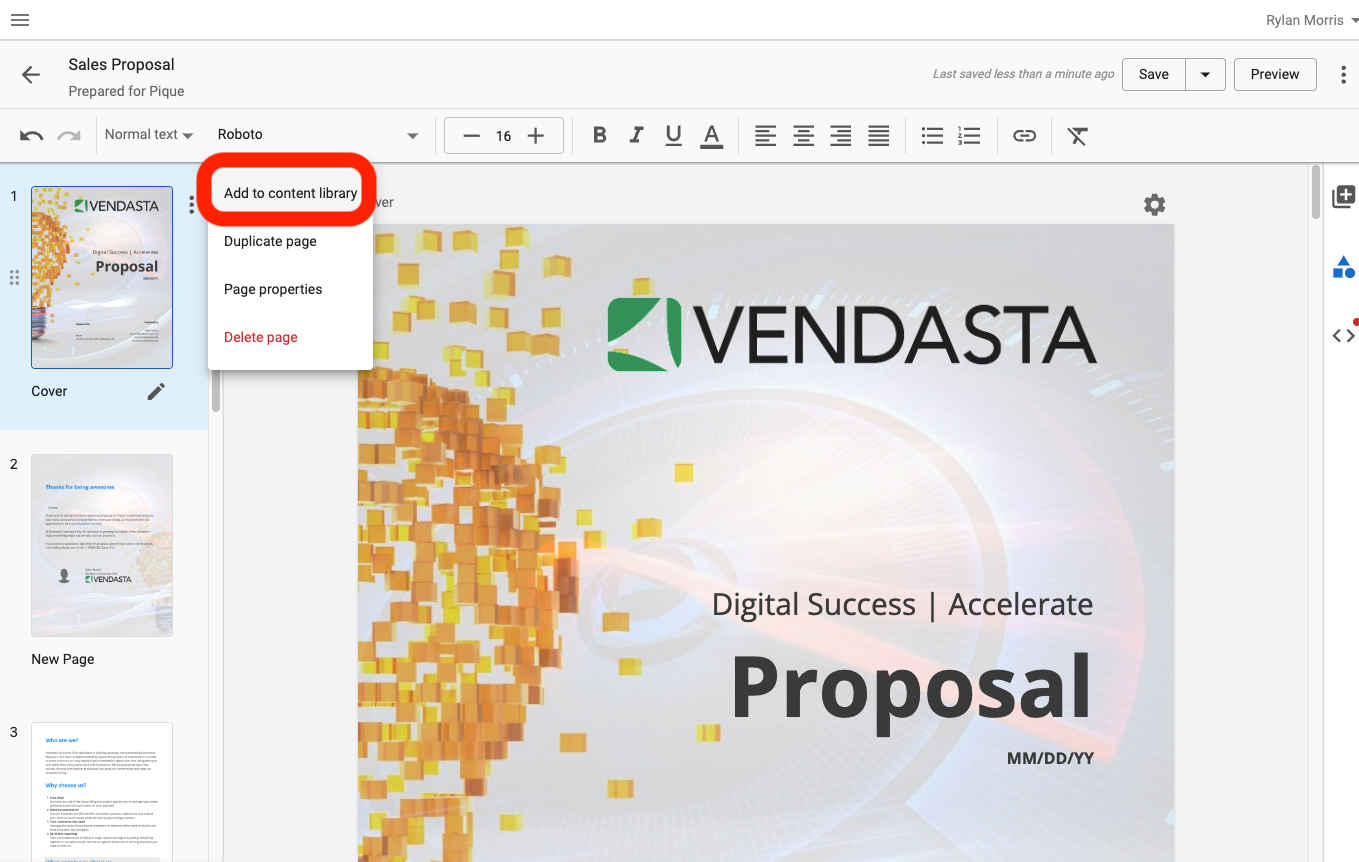Image resolution: width=1359 pixels, height=862 pixels.
Task: Open Page properties
Action: [x=290, y=289]
